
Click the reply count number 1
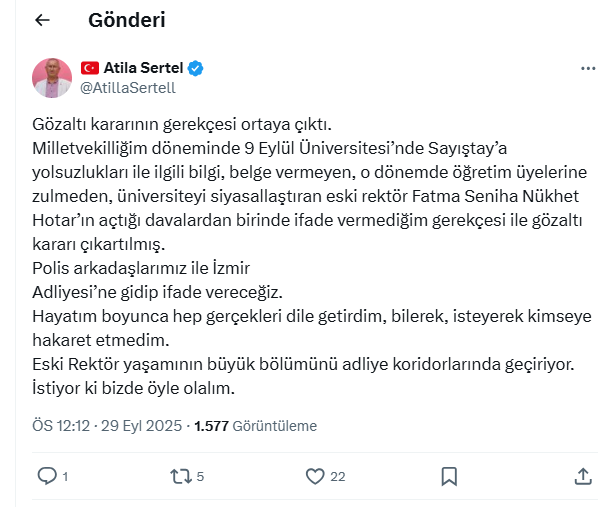coord(65,477)
